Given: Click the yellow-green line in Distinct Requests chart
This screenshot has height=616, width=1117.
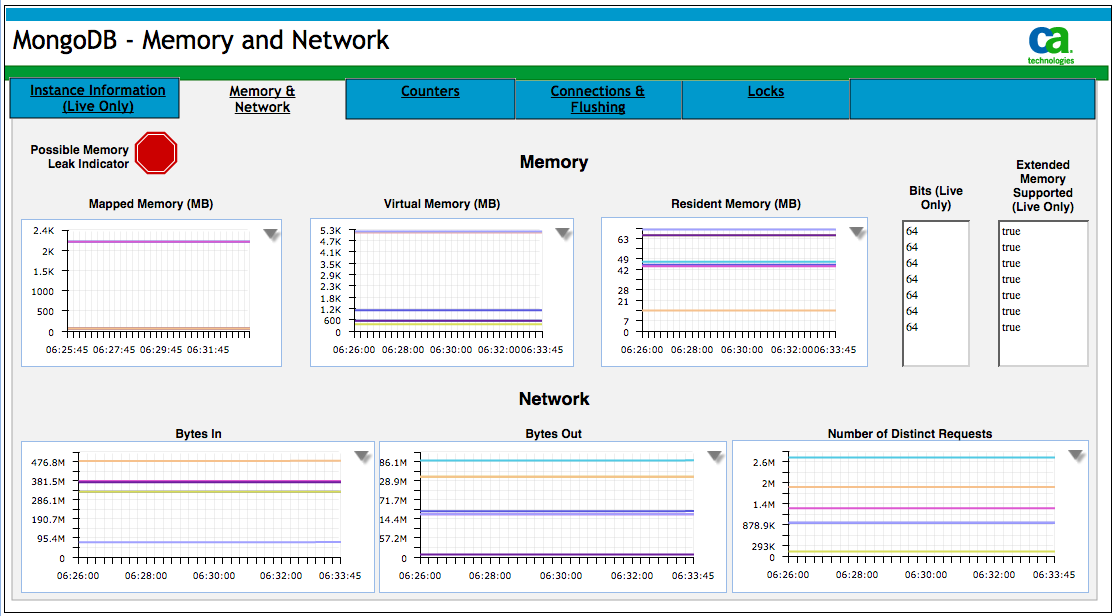Looking at the screenshot, I should click(x=921, y=552).
